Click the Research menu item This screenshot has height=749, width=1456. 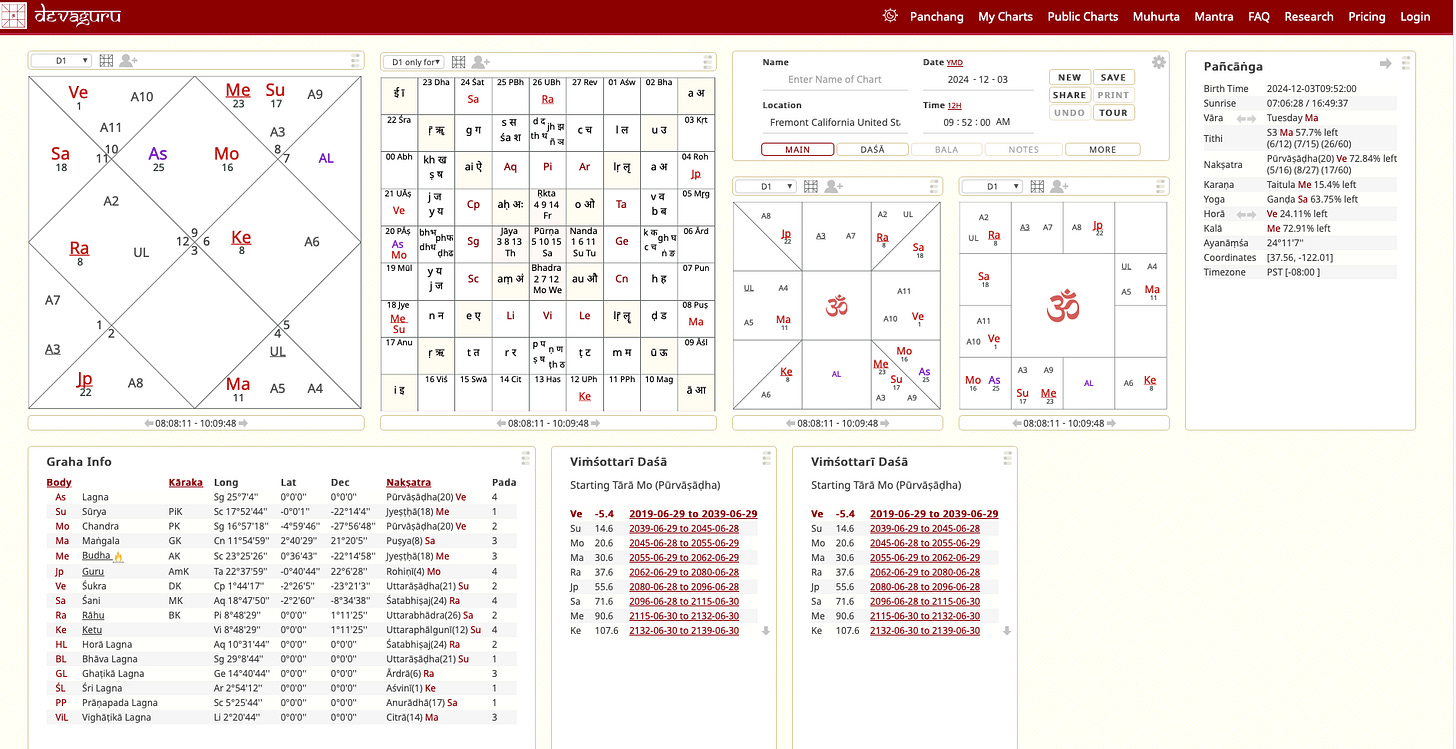coord(1309,17)
